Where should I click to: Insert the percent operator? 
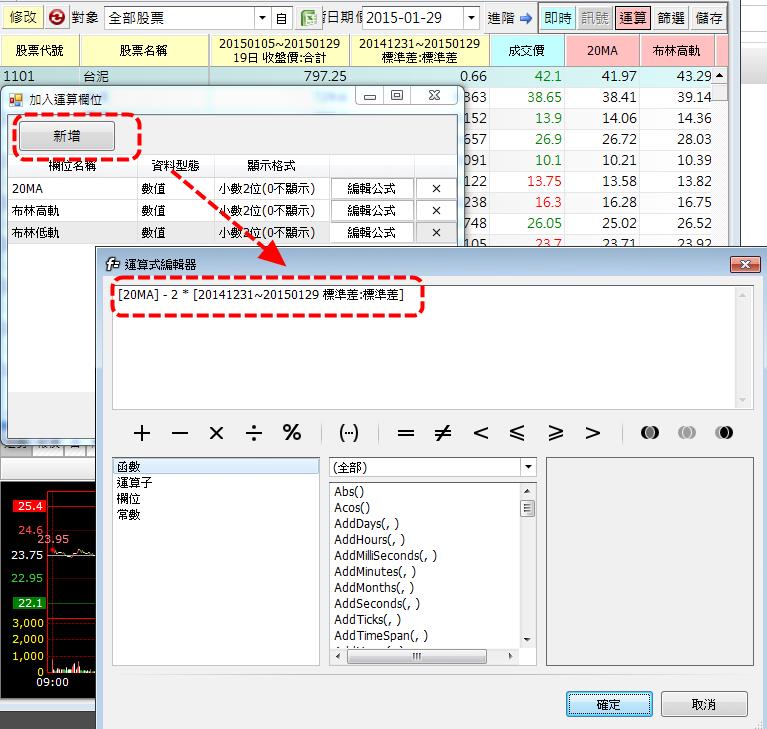pyautogui.click(x=292, y=433)
